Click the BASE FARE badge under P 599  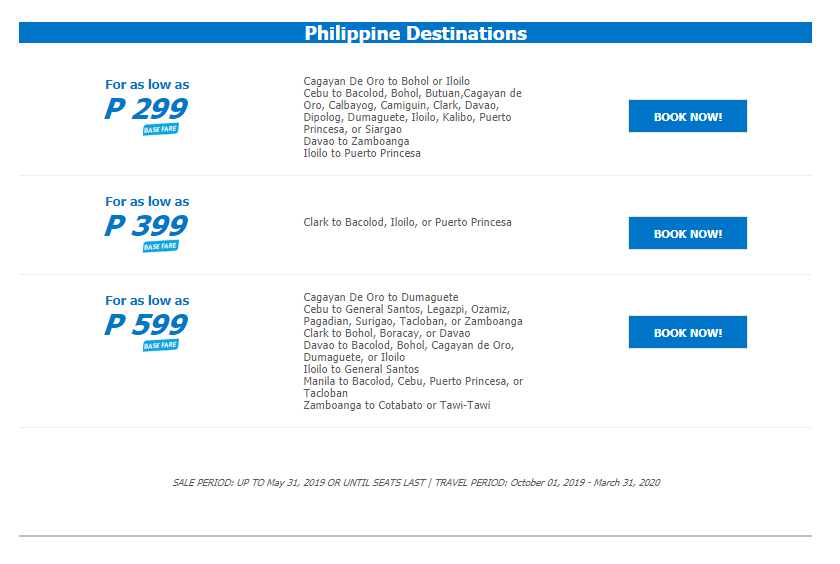pos(161,345)
